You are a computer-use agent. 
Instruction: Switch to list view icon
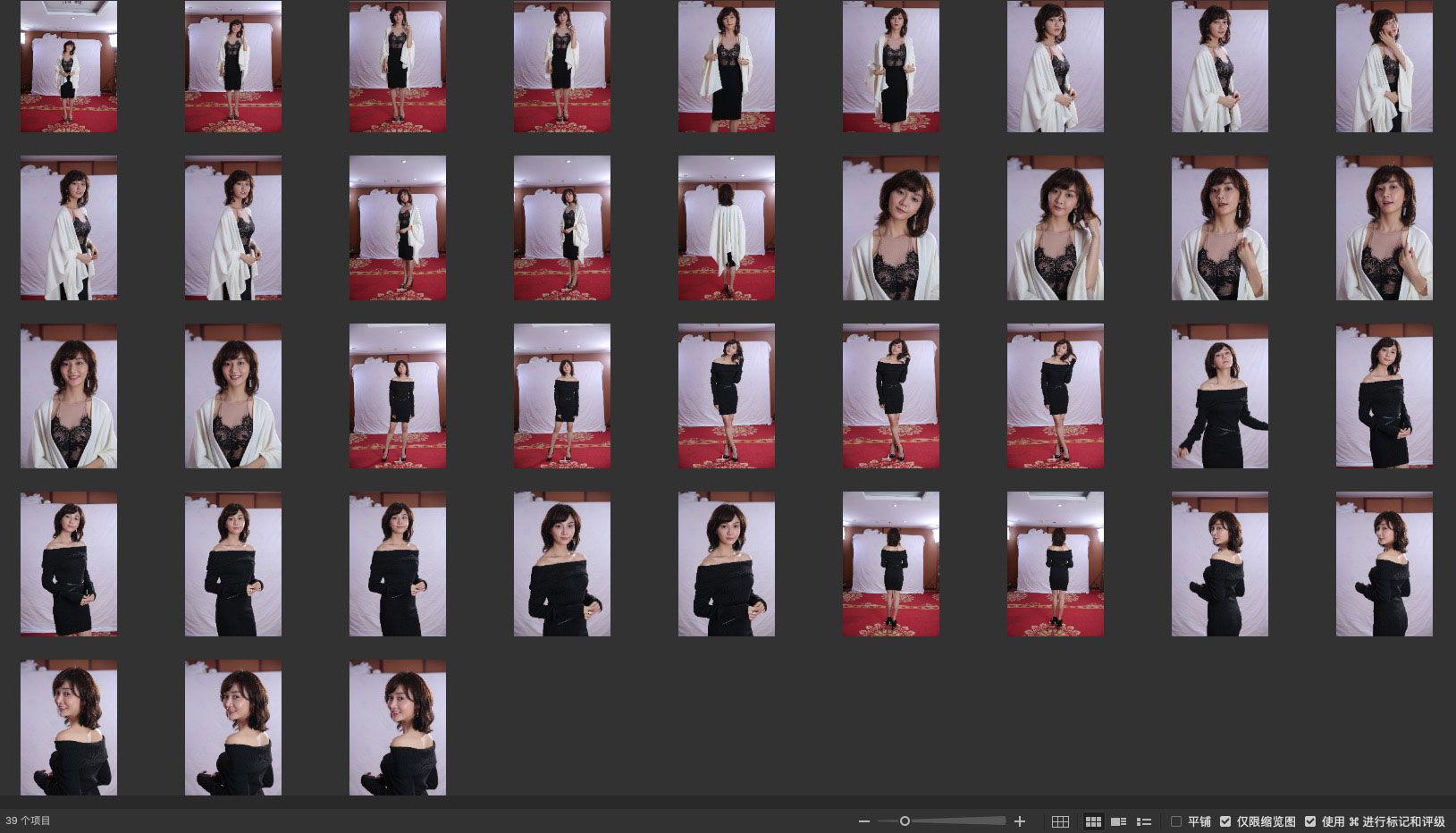(x=1143, y=821)
